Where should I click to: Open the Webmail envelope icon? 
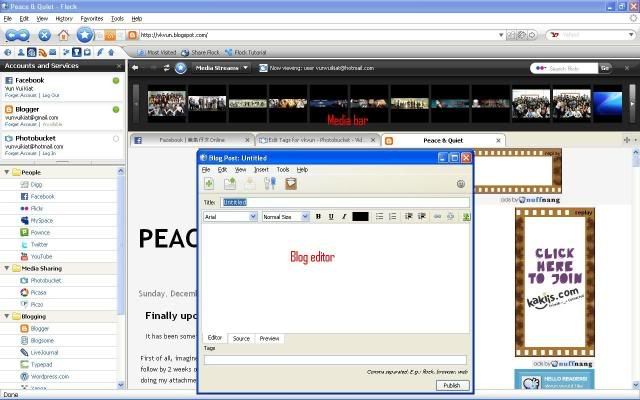53,52
